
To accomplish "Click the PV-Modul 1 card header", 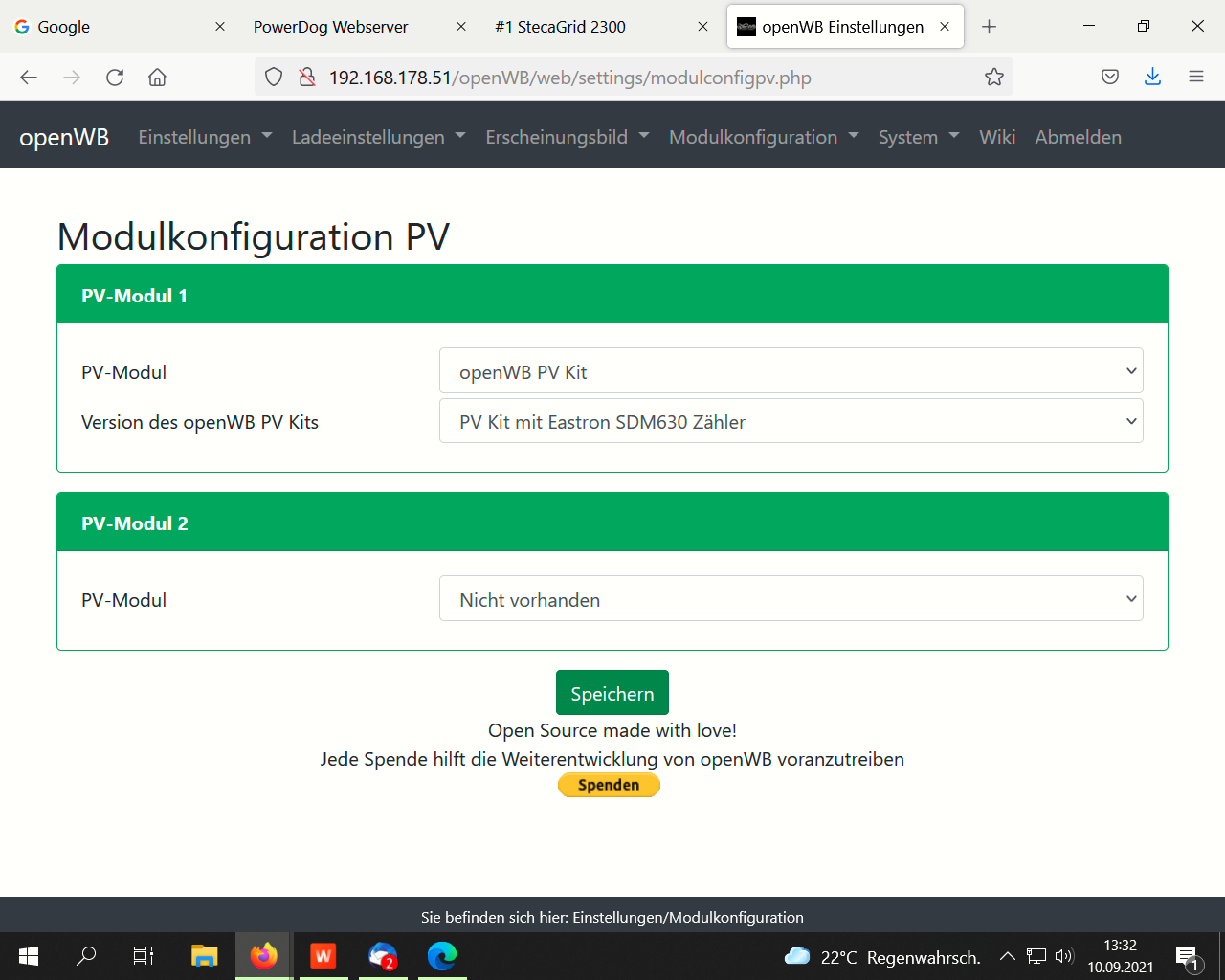I will (x=612, y=295).
